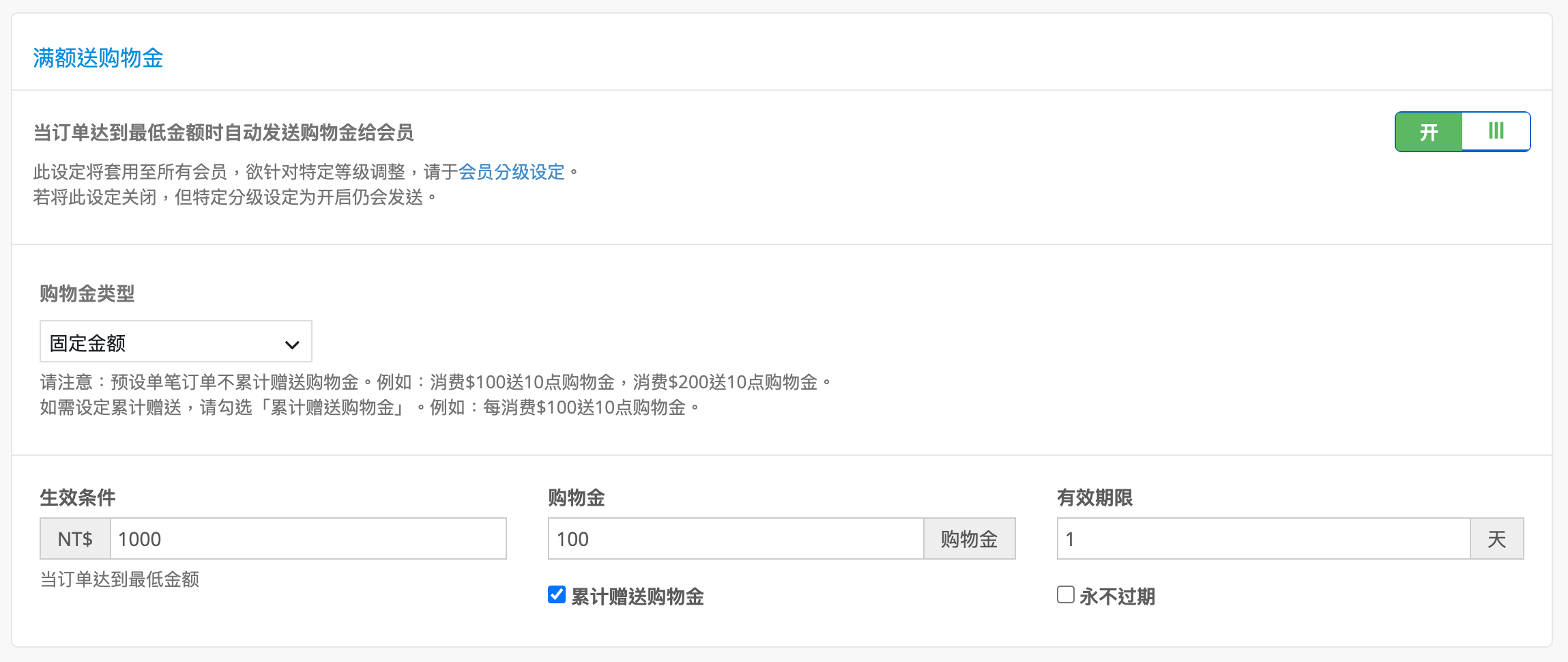This screenshot has height=662, width=1568.
Task: Click the 购物金 unit suffix label
Action: pos(969,538)
